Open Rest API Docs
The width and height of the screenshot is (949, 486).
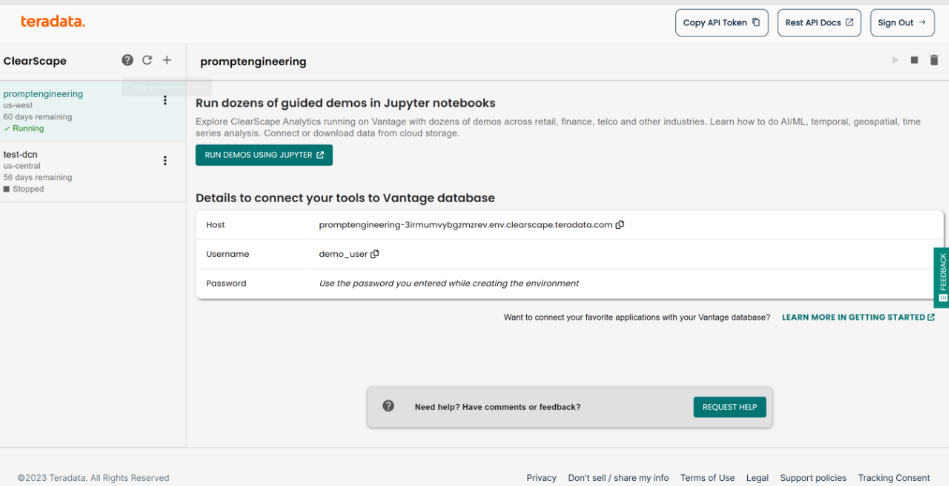coord(819,23)
